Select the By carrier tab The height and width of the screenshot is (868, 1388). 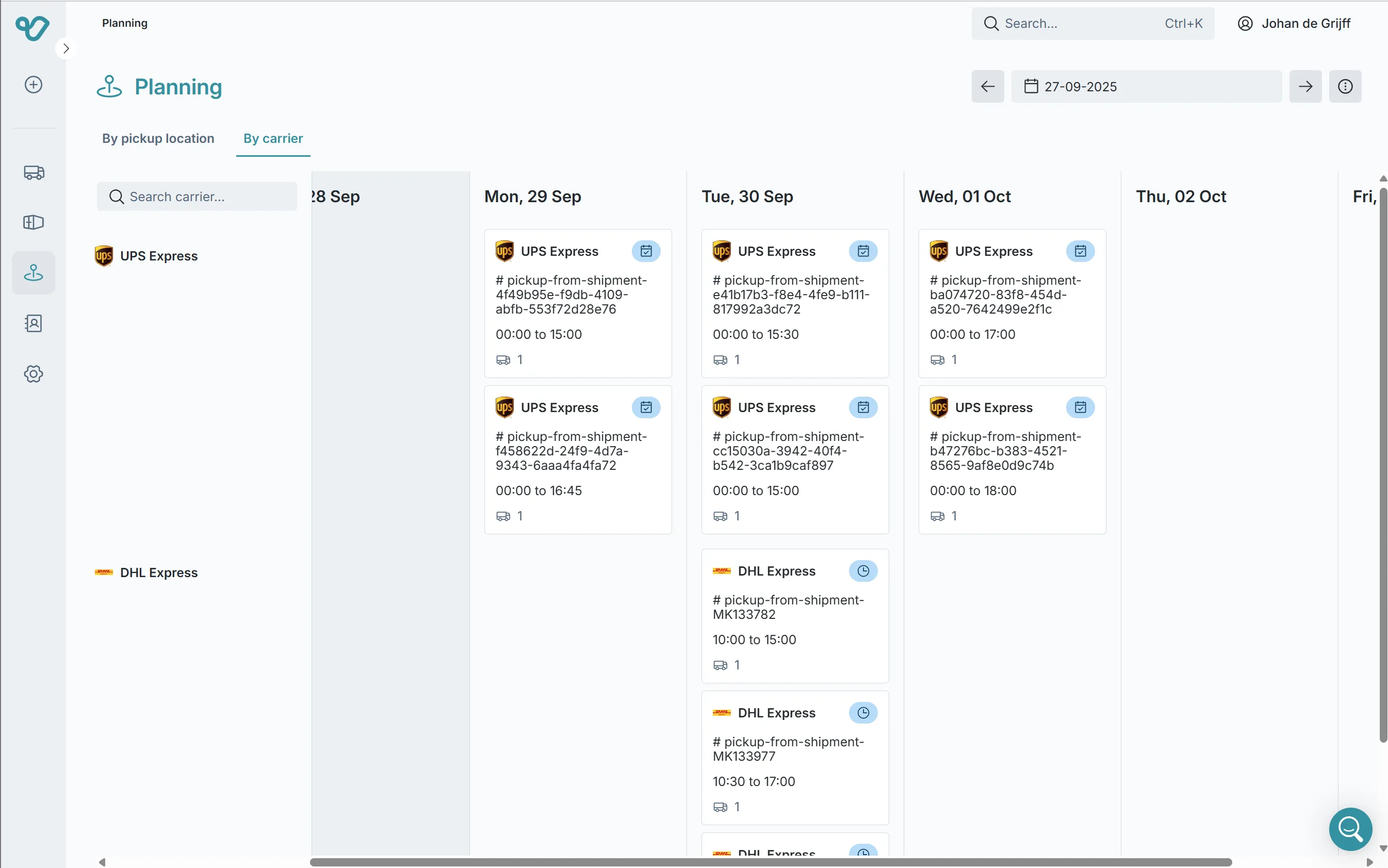[x=273, y=138]
